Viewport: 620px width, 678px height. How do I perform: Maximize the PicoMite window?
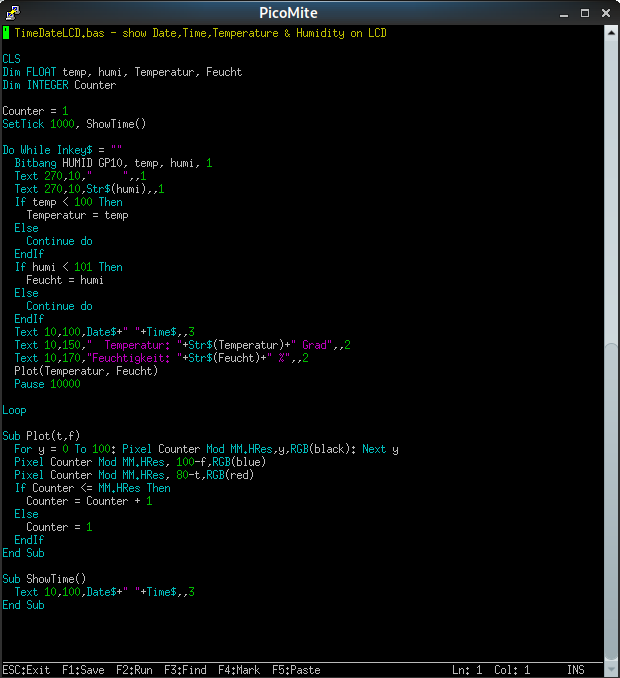click(586, 11)
